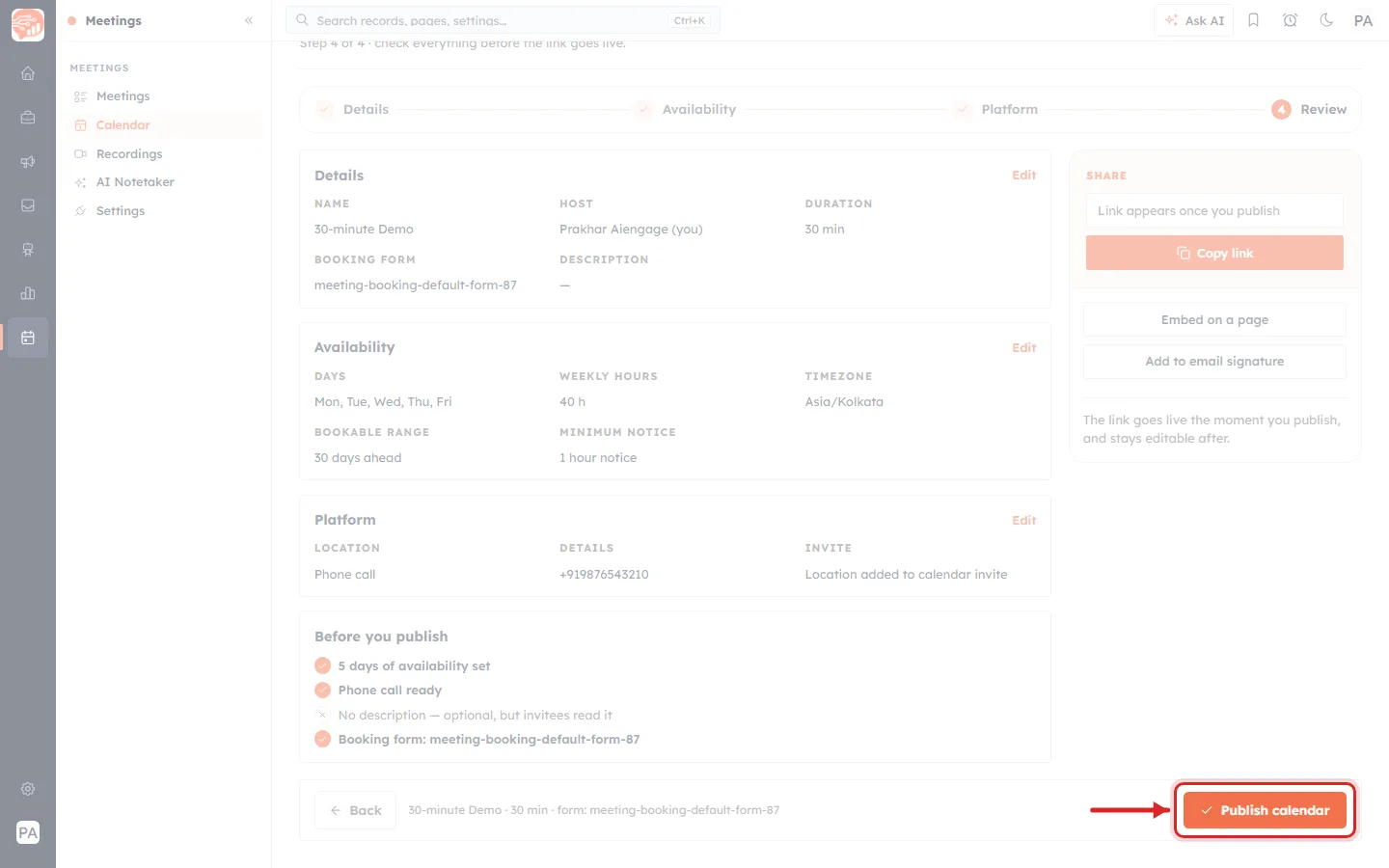Click timezone 'Asia/Kolkata'
Viewport: 1389px width, 868px height.
click(844, 402)
